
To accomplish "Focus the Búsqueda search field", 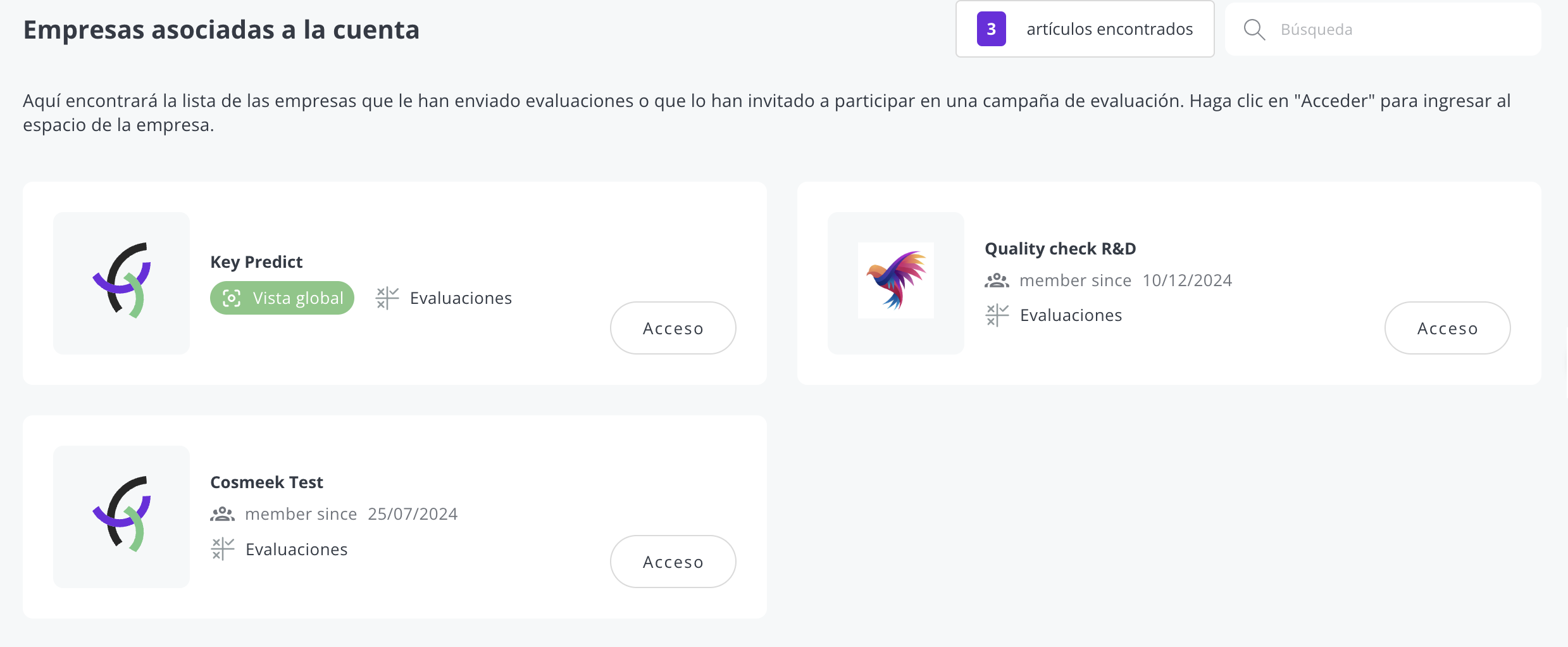I will [x=1383, y=29].
